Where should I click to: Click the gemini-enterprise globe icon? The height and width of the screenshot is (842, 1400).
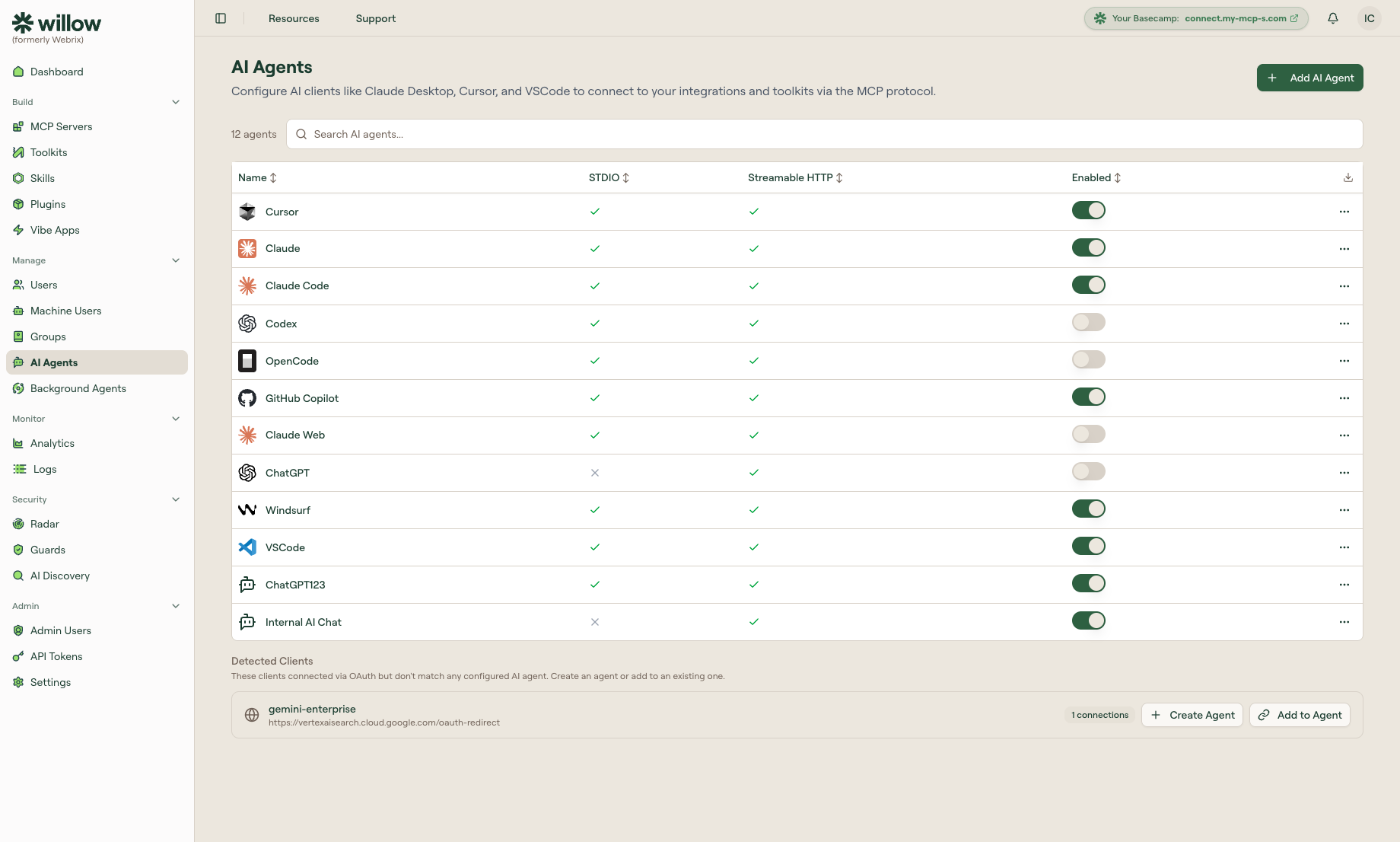252,715
